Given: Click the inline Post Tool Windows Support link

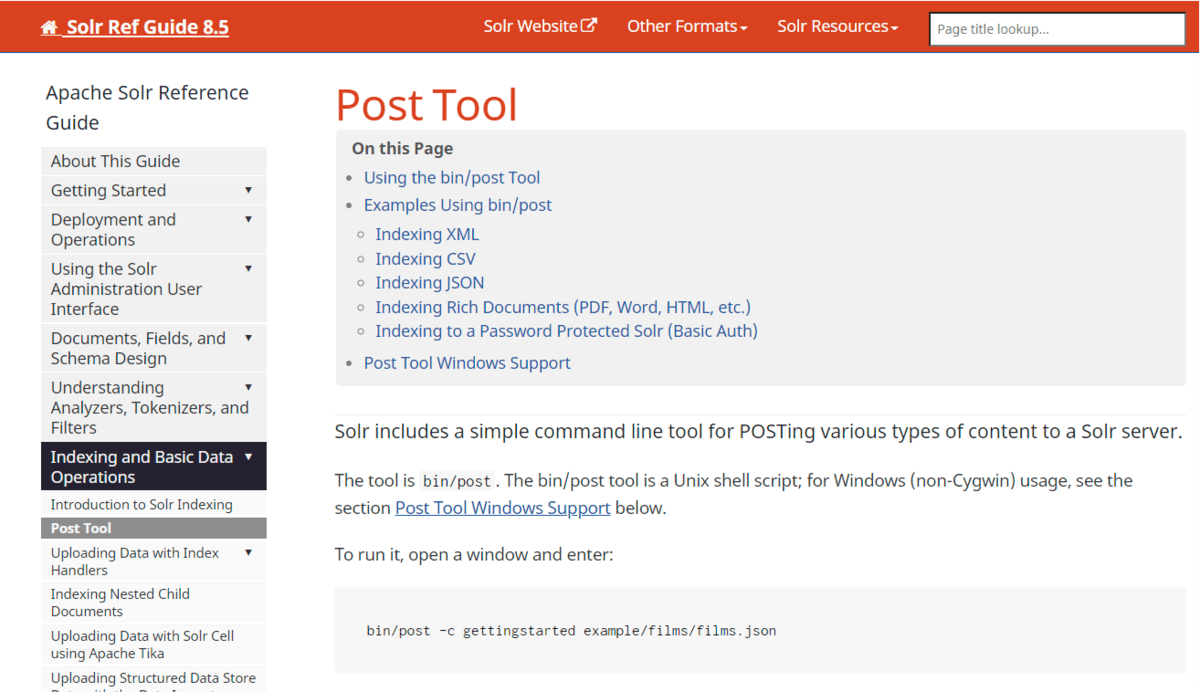Looking at the screenshot, I should point(502,508).
